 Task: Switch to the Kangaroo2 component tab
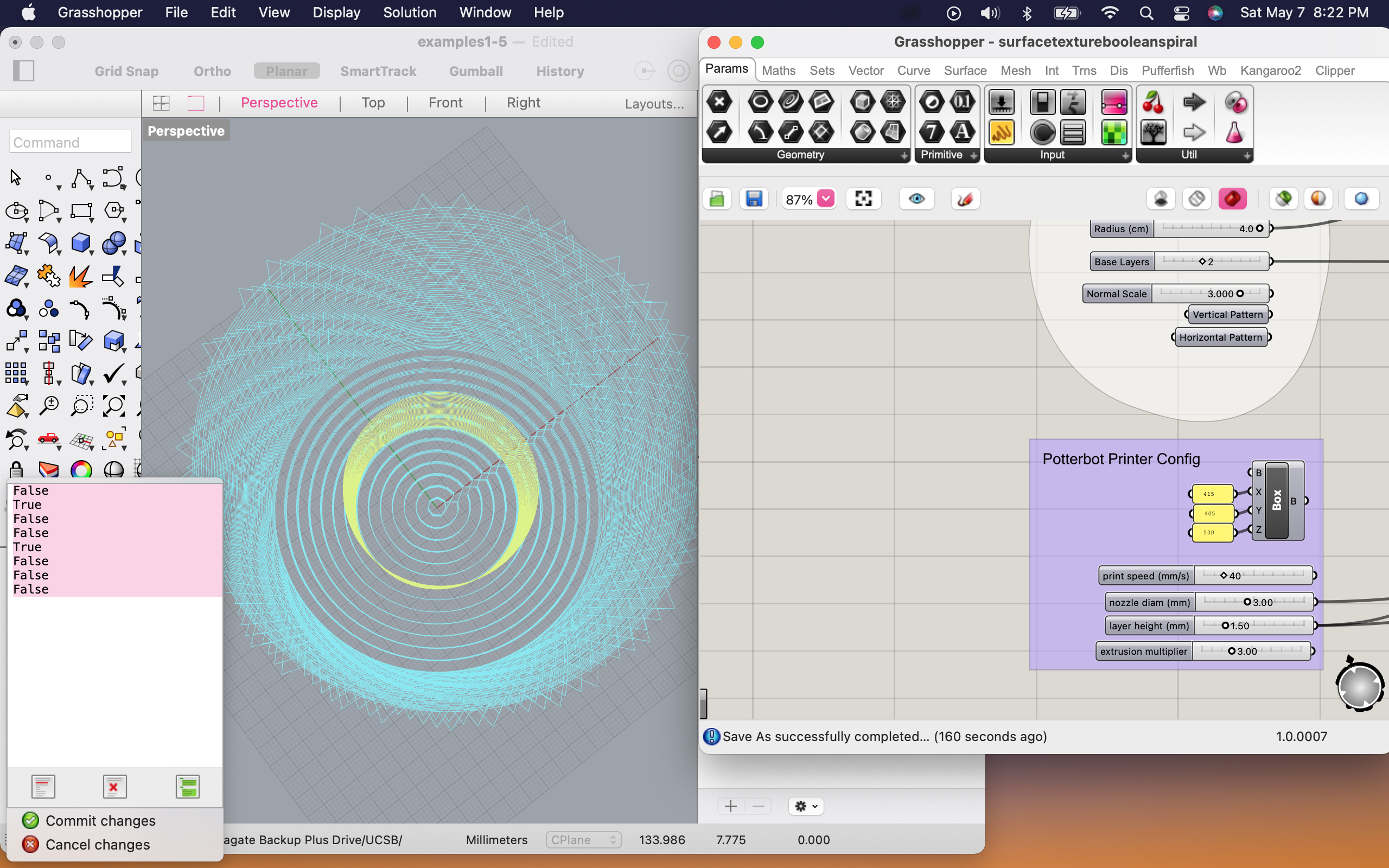(1270, 71)
